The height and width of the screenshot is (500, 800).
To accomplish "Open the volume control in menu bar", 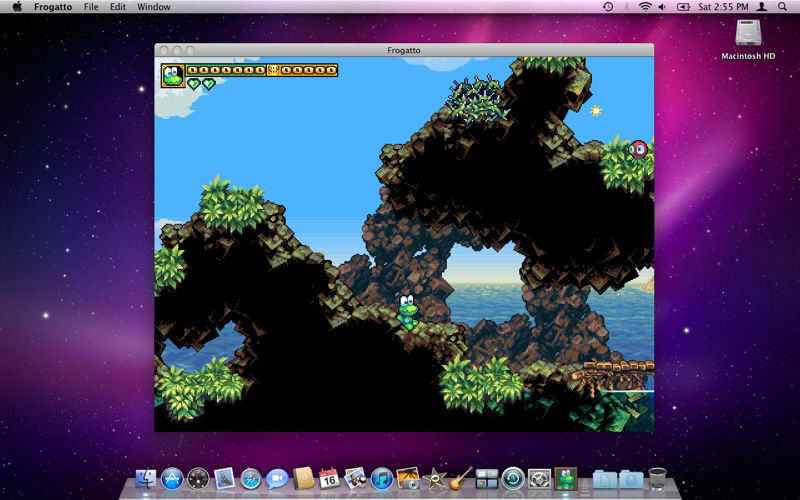I will coord(662,7).
